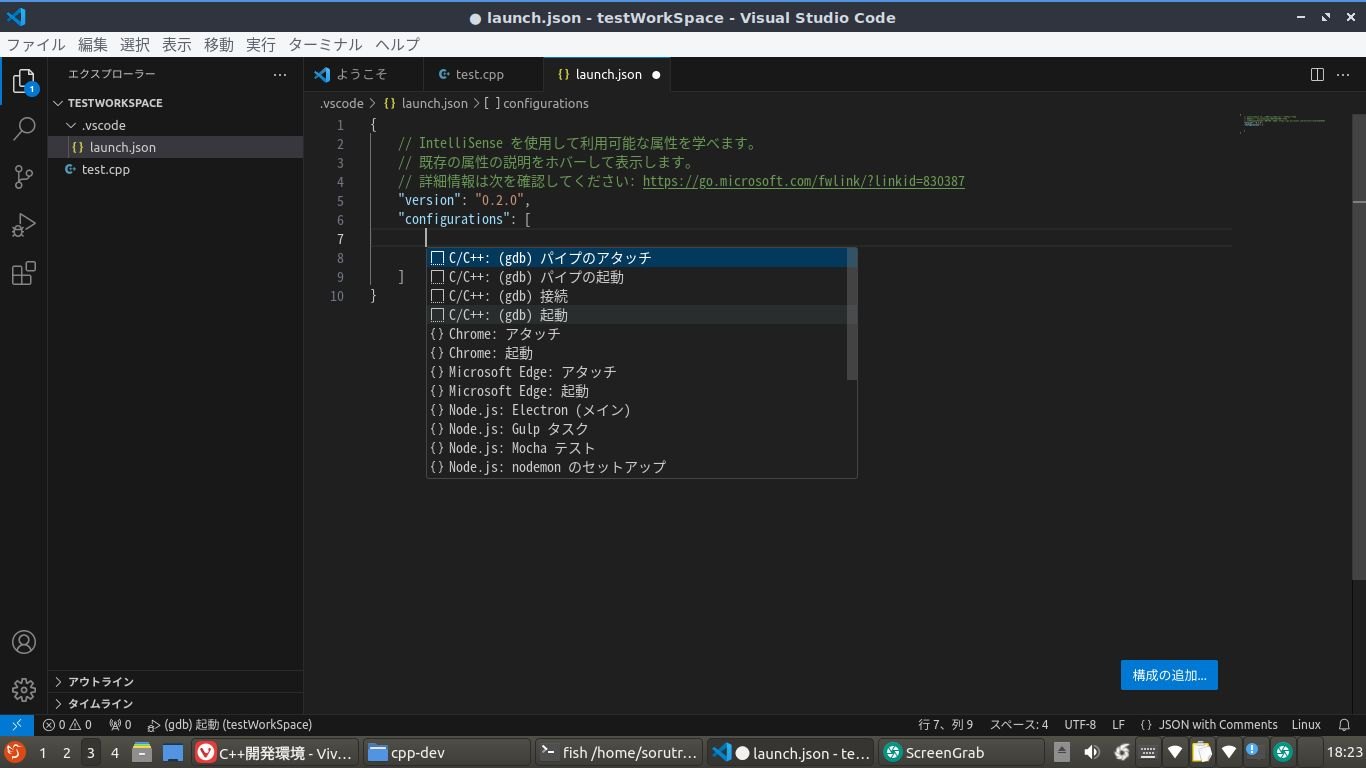The image size is (1366, 768).
Task: Open the 表示 menu
Action: [x=177, y=44]
